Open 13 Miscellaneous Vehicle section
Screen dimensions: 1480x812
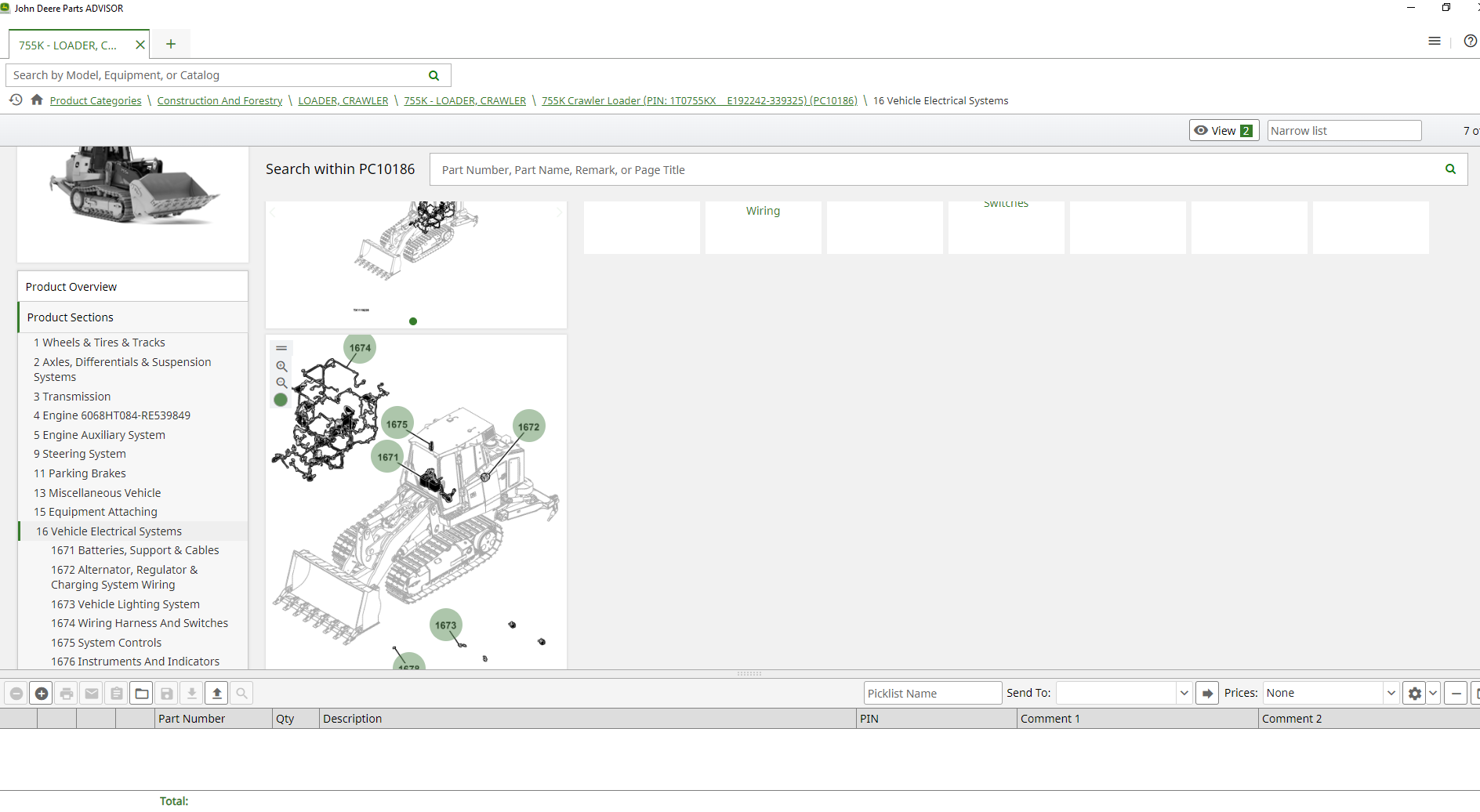click(x=97, y=493)
